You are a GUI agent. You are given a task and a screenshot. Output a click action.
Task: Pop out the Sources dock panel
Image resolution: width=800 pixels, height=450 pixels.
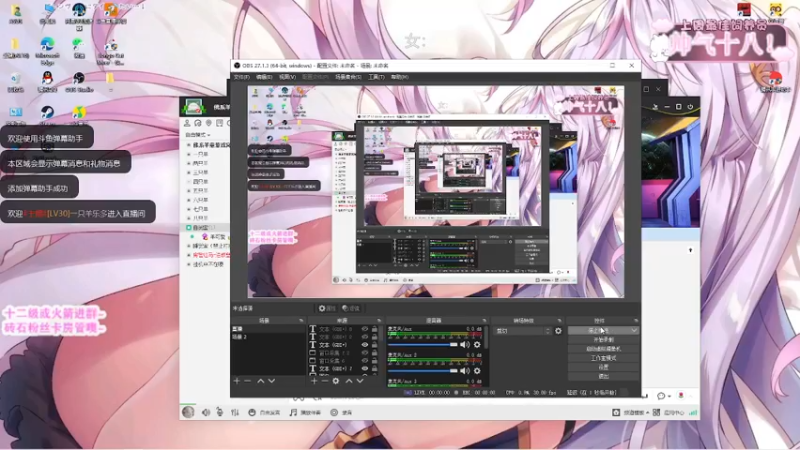tap(379, 320)
